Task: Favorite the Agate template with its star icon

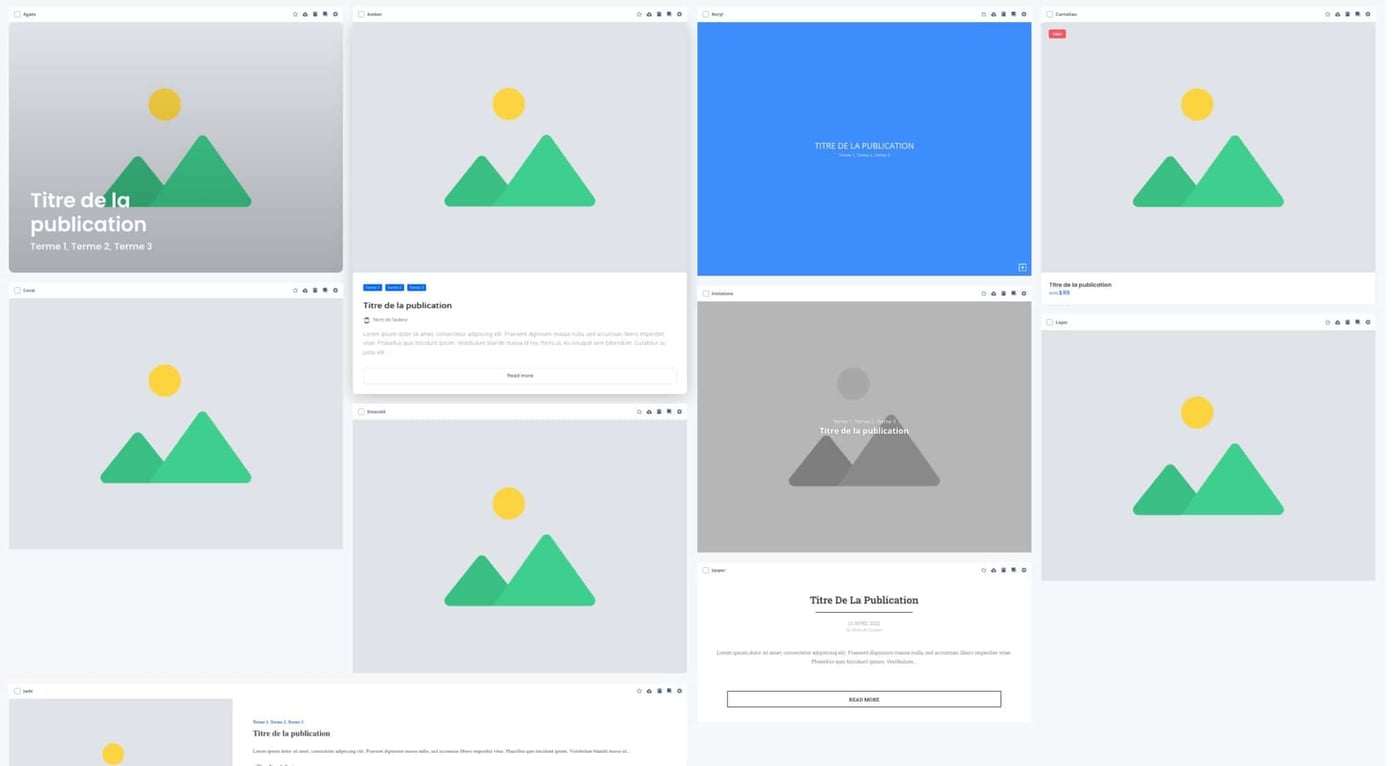Action: pos(295,14)
